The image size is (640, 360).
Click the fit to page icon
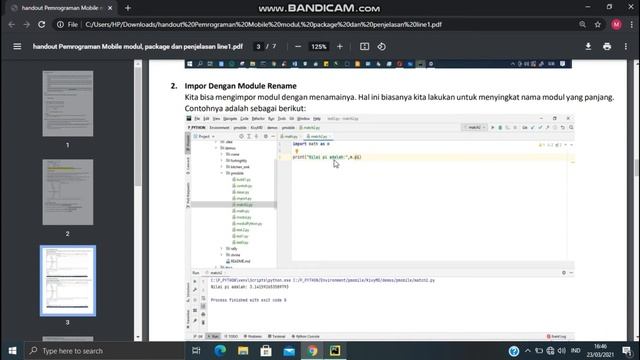pyautogui.click(x=364, y=47)
